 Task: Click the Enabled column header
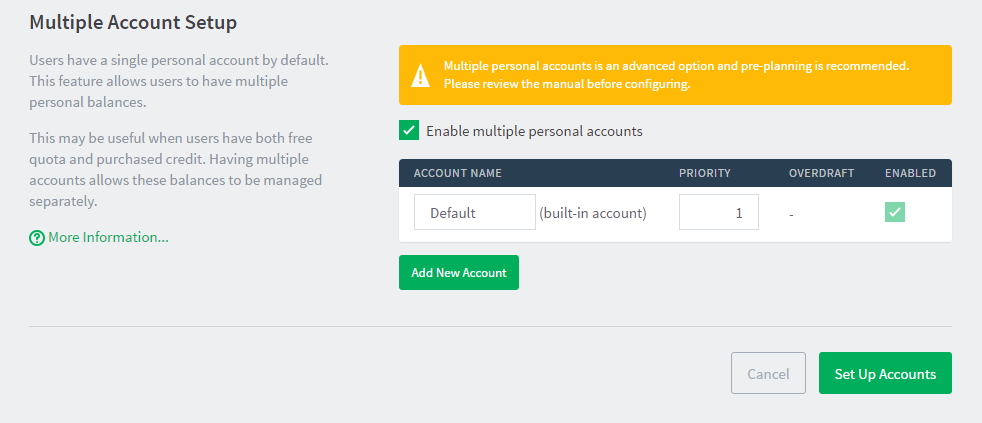pos(910,173)
